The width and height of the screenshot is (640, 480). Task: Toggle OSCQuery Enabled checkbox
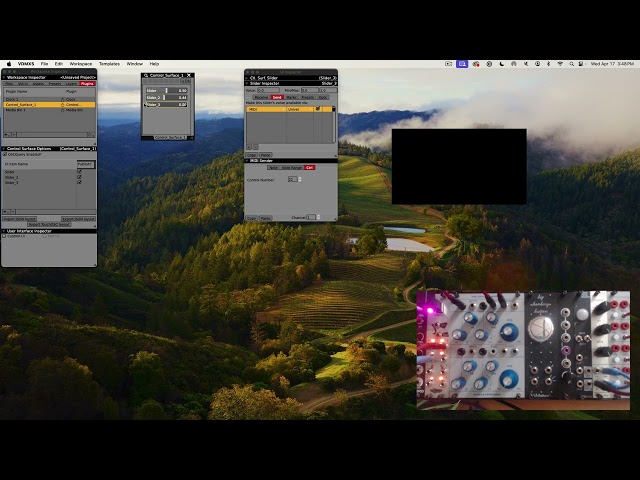(5, 154)
